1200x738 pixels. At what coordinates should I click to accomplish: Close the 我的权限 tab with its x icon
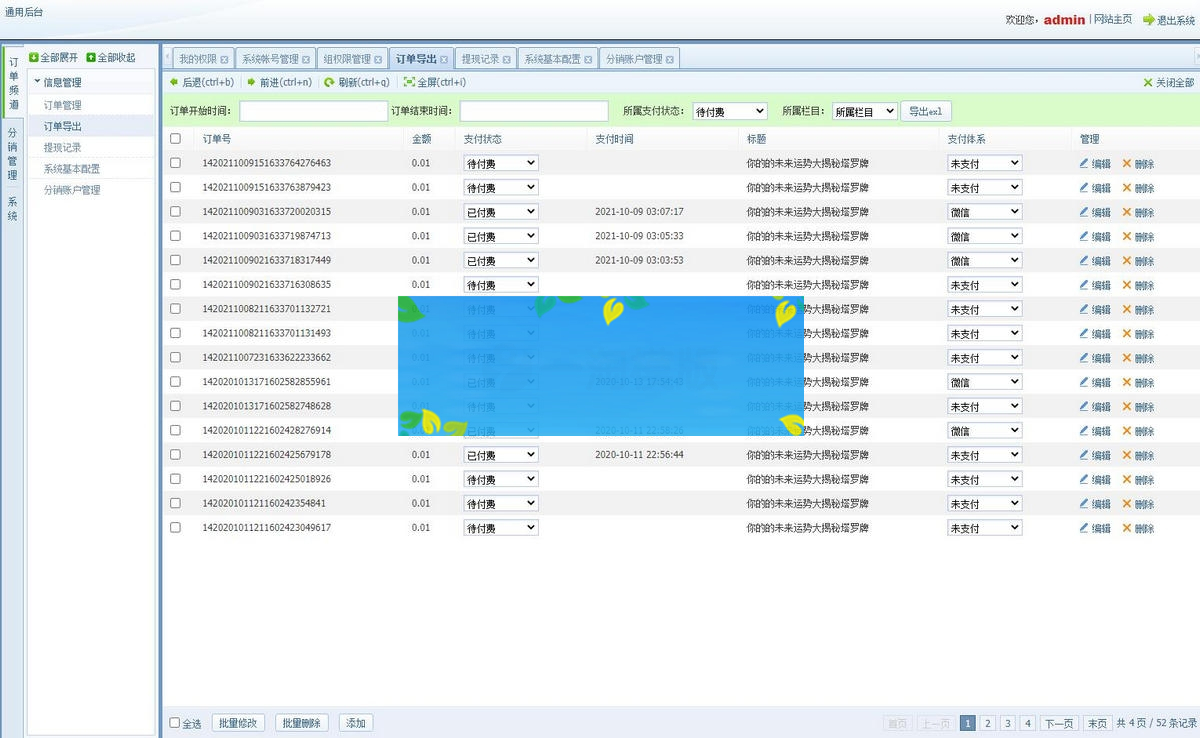[x=225, y=60]
